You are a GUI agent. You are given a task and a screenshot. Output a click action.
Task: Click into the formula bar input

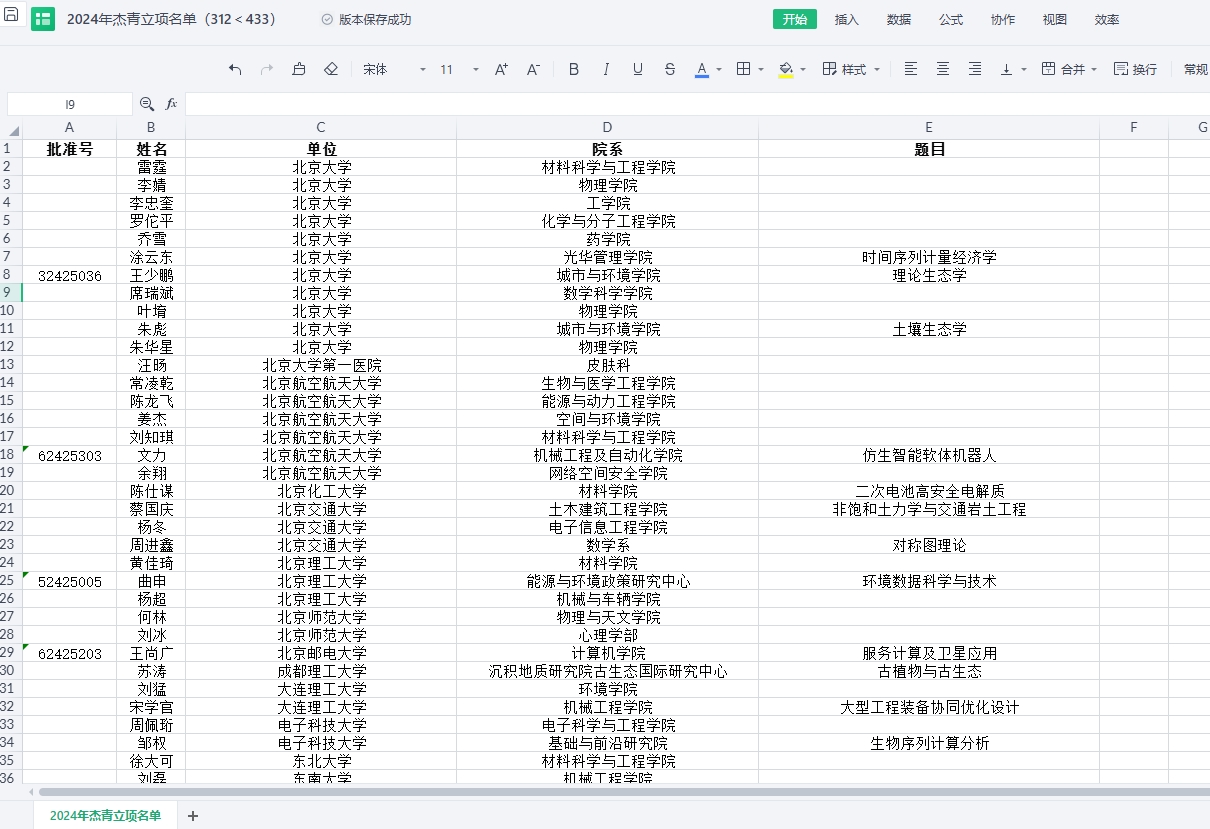point(697,104)
